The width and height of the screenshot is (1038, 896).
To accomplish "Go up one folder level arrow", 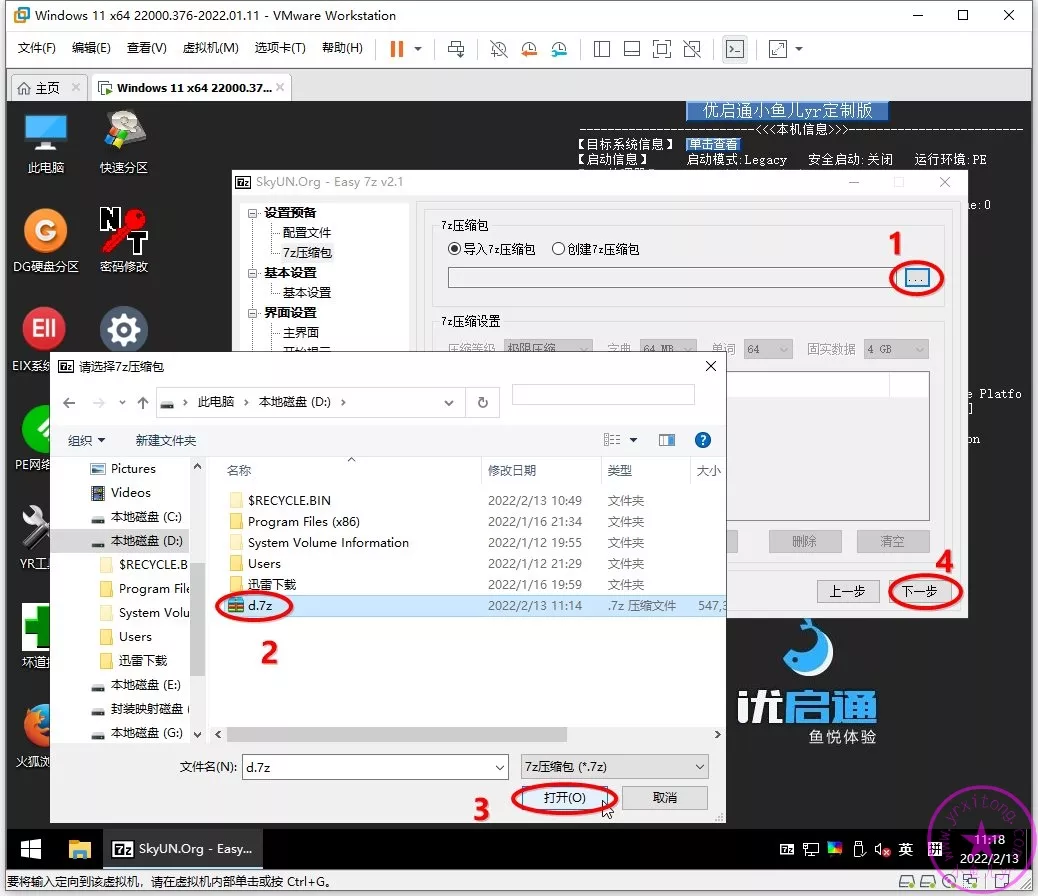I will tap(143, 402).
